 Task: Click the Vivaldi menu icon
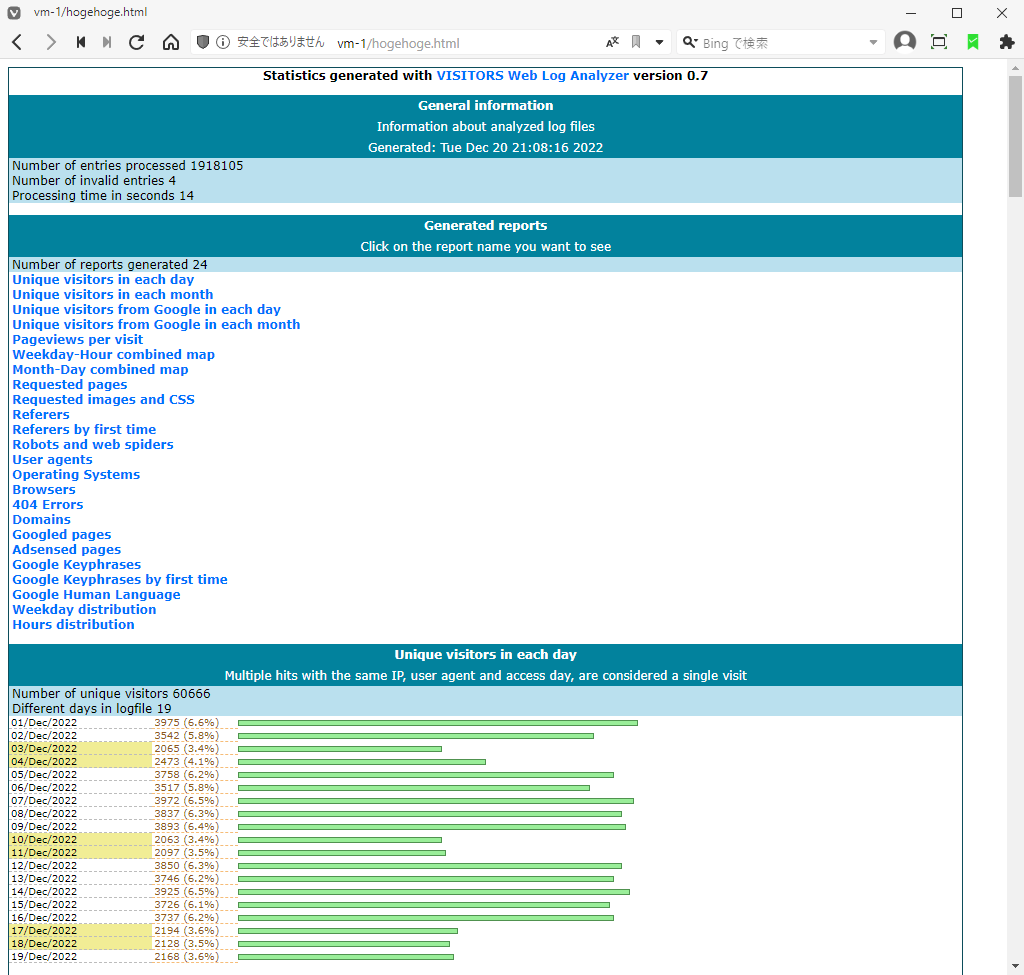[x=14, y=12]
